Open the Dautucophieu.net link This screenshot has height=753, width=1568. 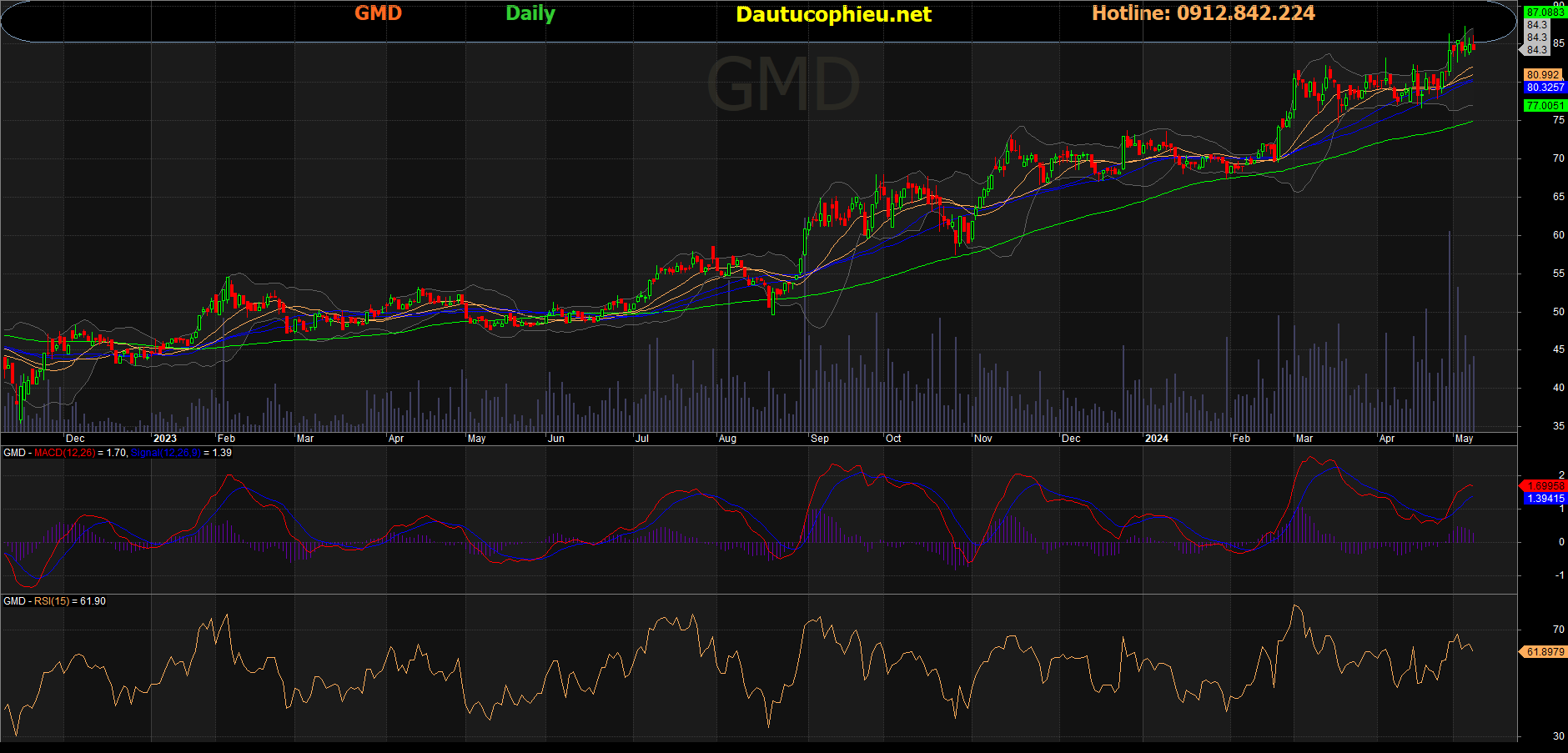point(833,14)
